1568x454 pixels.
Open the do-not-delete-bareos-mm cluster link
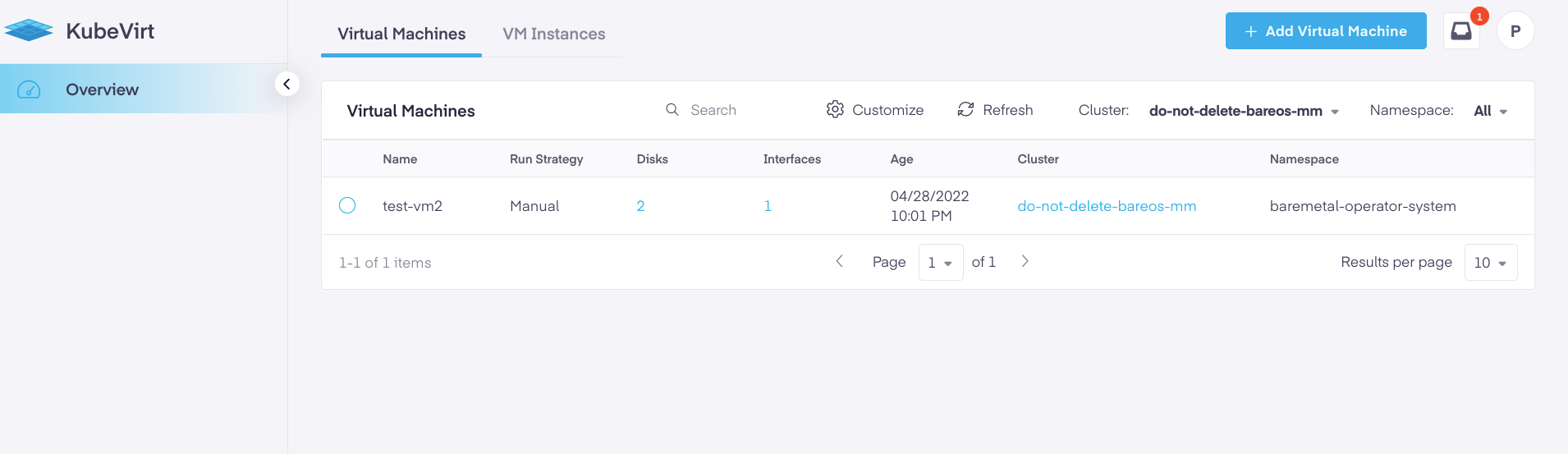[x=1107, y=206]
